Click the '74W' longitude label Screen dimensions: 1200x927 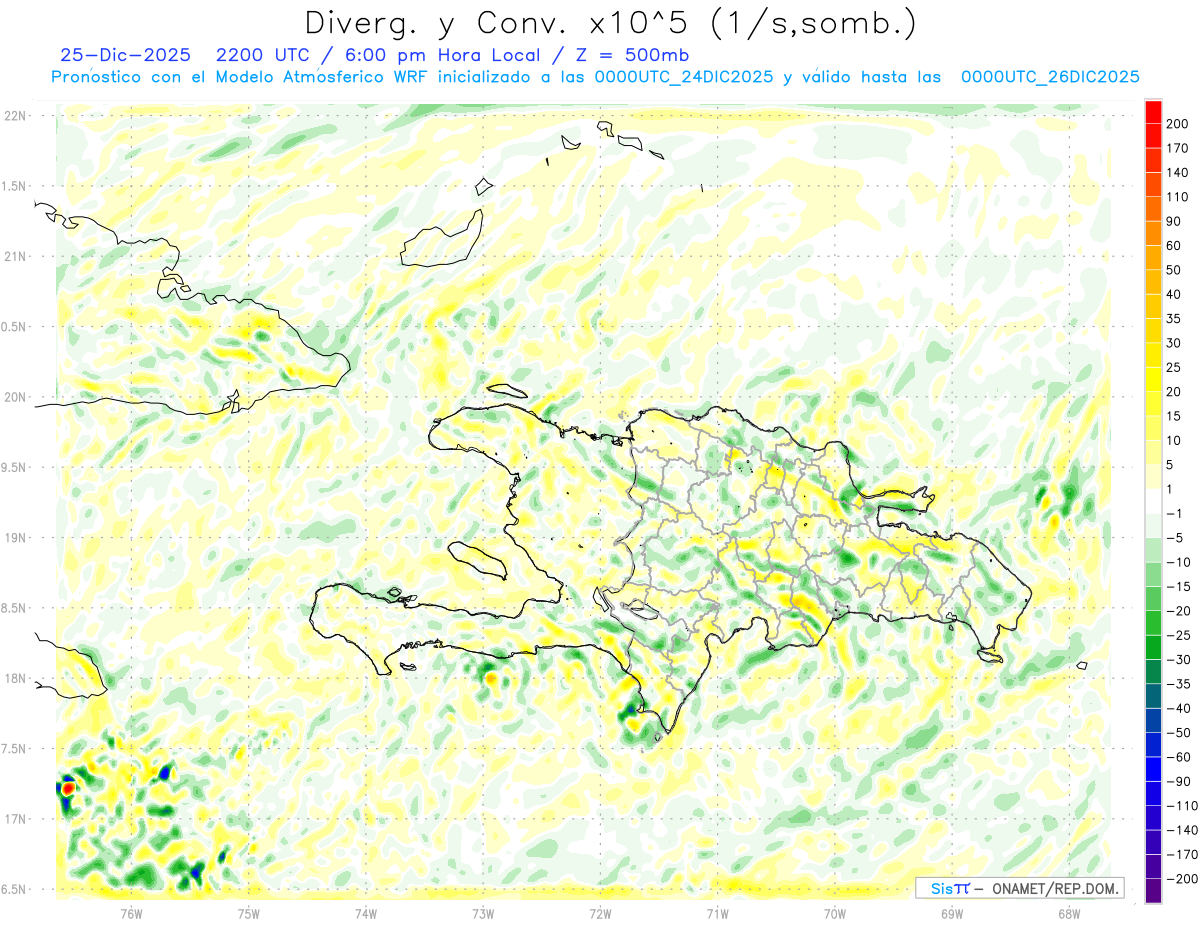366,914
